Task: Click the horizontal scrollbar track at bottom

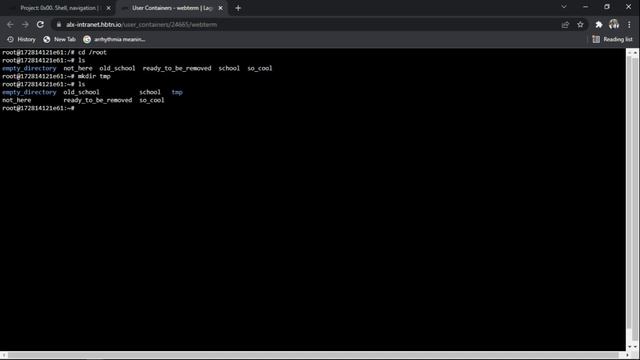Action: [313, 356]
